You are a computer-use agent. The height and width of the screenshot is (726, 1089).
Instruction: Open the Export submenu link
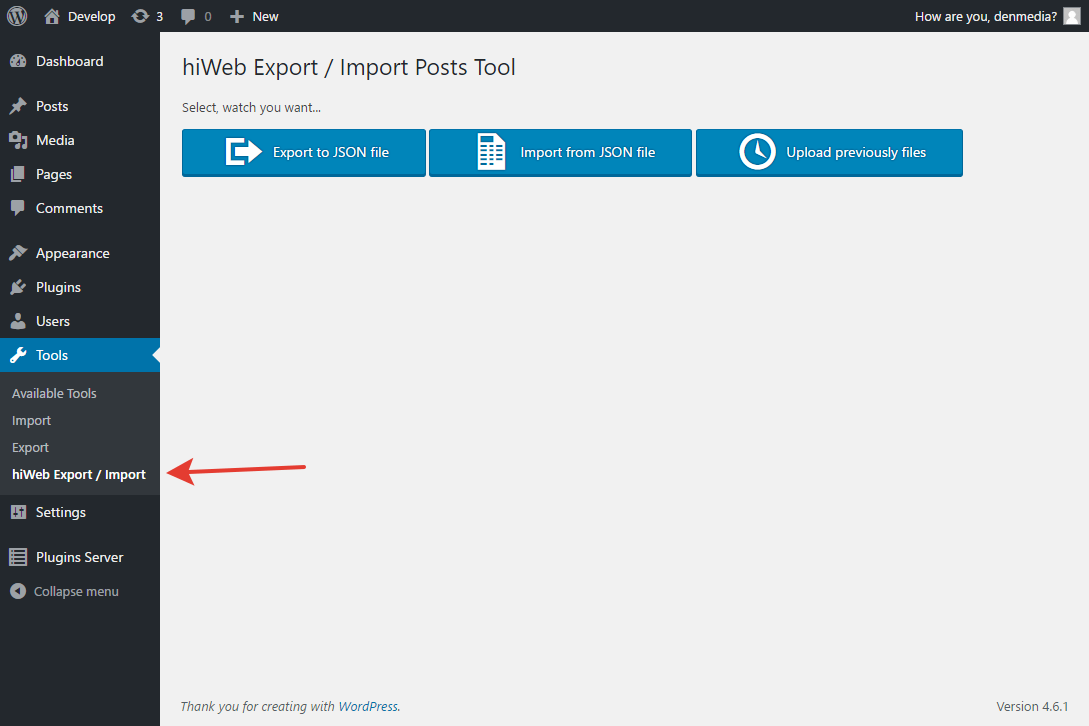coord(31,447)
